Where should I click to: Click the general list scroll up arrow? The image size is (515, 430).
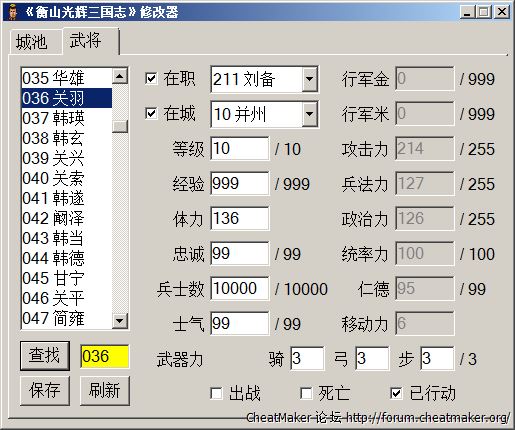[120, 76]
